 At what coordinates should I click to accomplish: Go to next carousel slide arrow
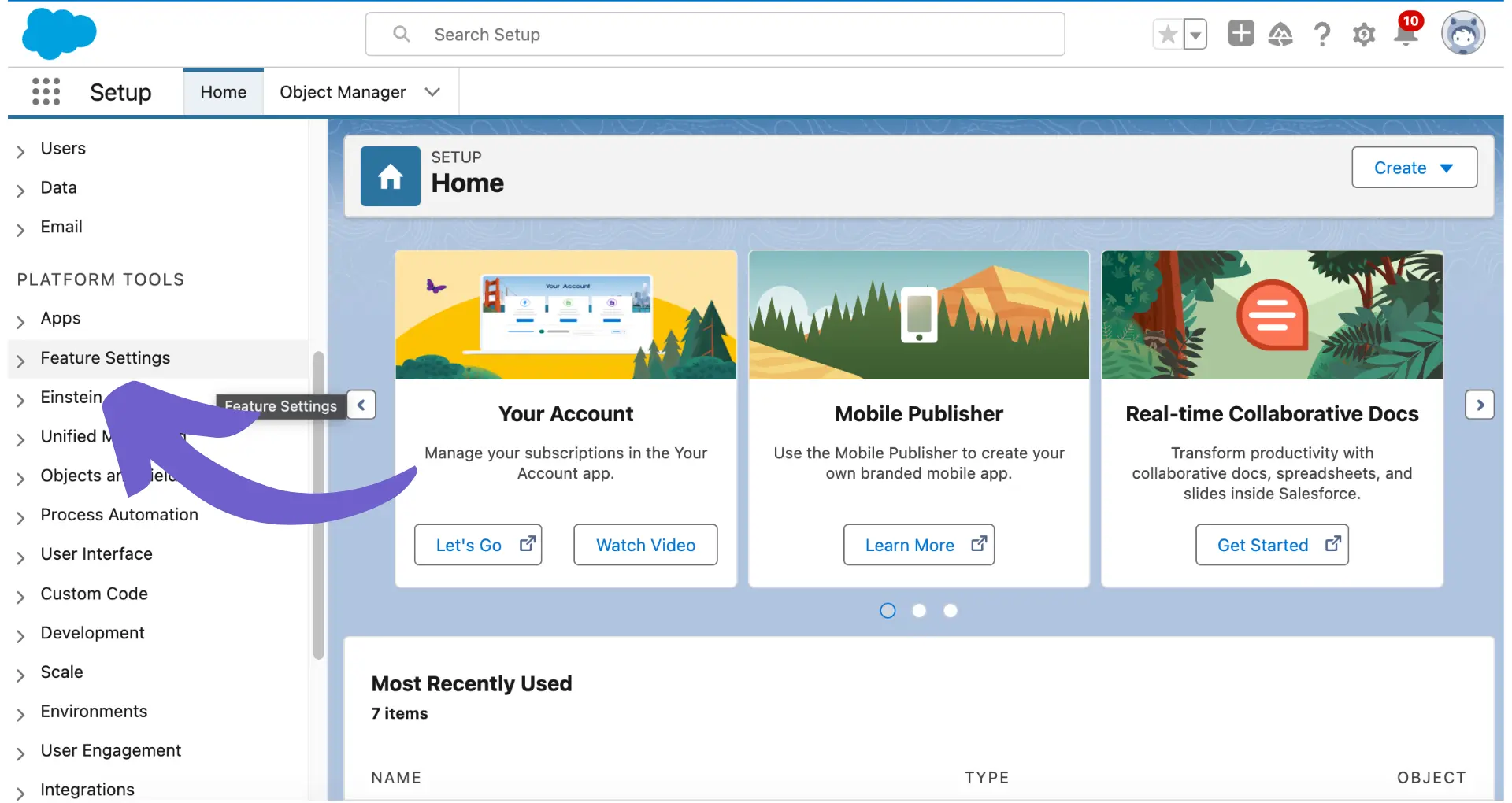pyautogui.click(x=1480, y=405)
